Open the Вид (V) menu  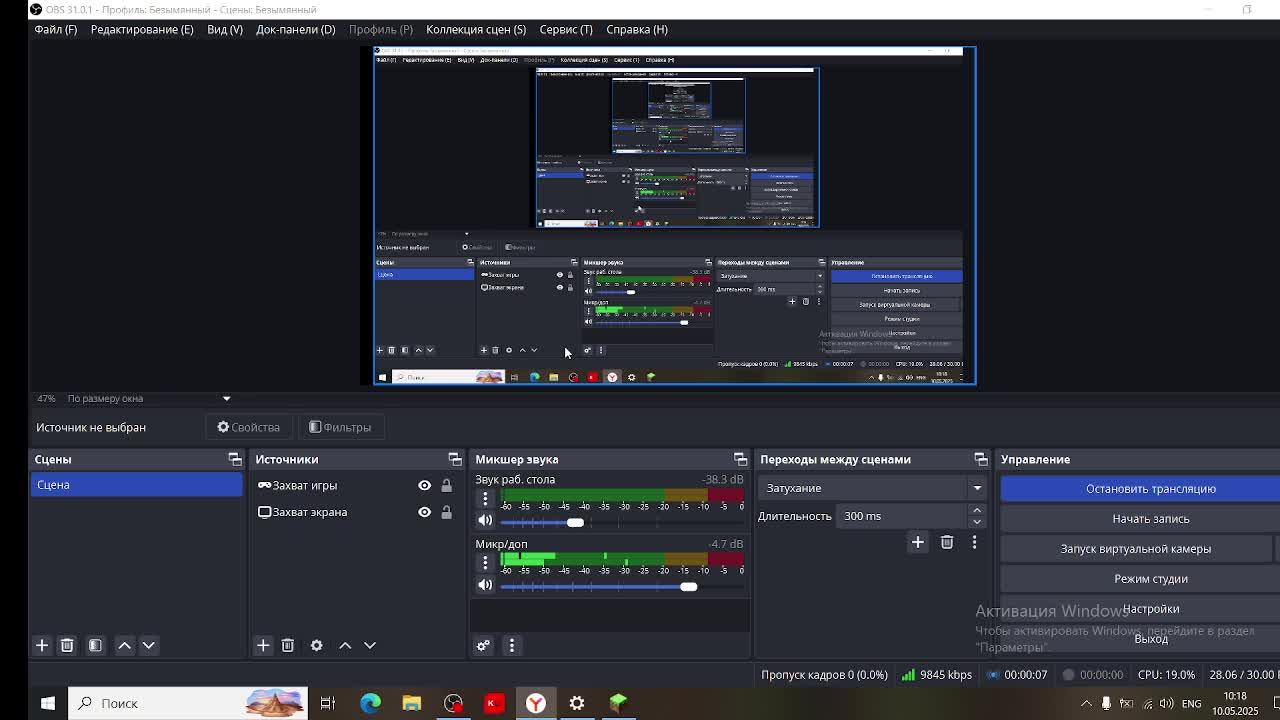[x=225, y=29]
